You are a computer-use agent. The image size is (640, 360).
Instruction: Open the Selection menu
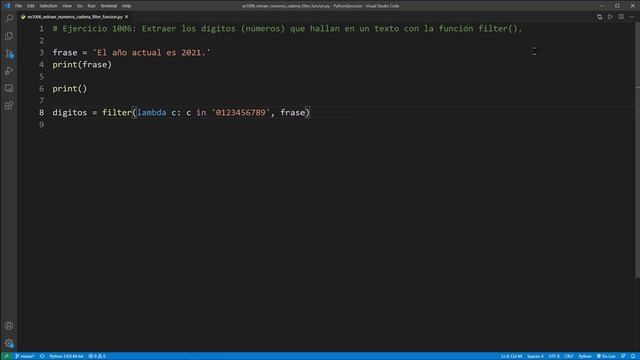(48, 6)
